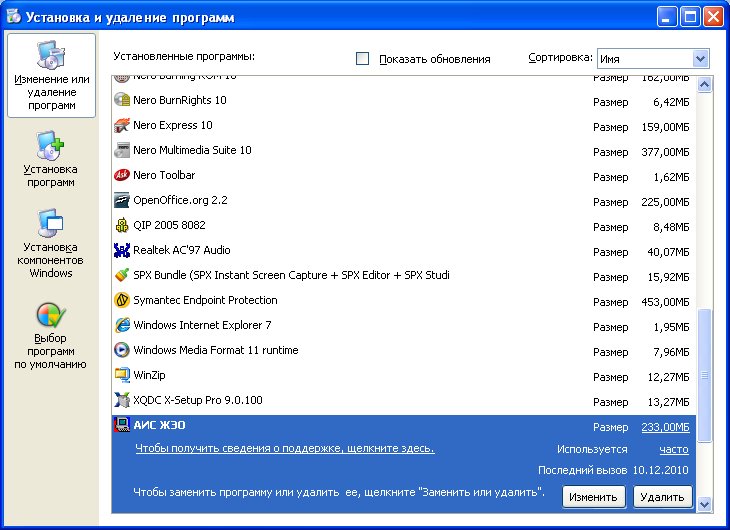Click the 453,00МБ size value
Image resolution: width=730 pixels, height=530 pixels.
tap(665, 302)
